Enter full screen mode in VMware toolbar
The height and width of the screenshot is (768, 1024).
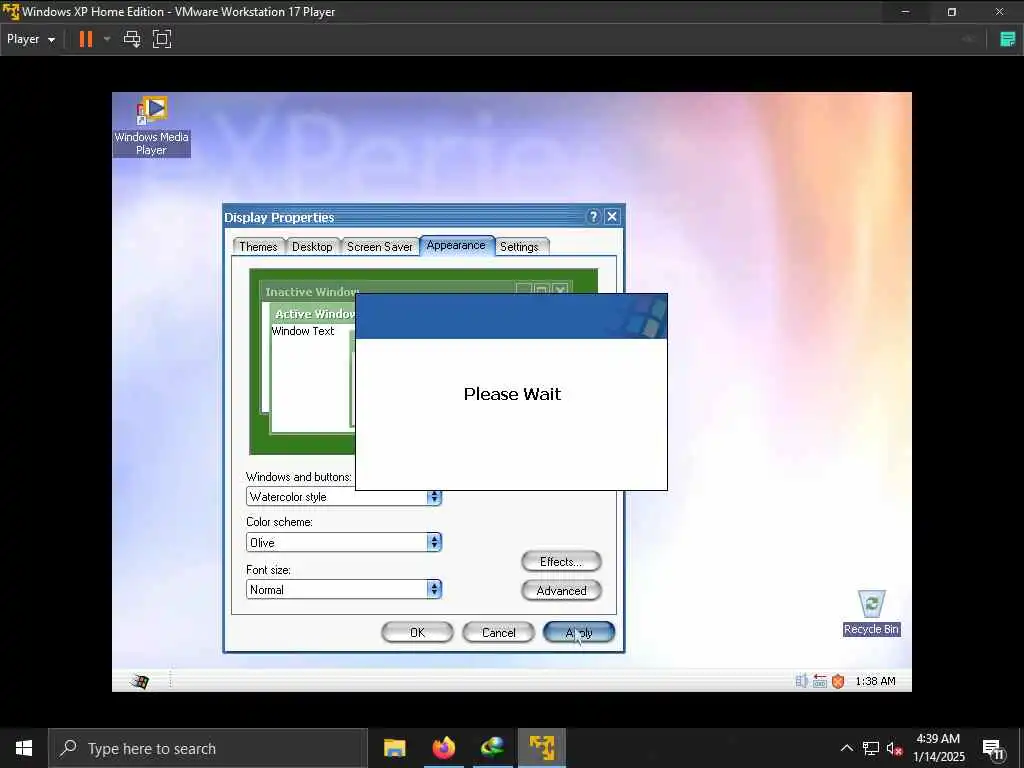[162, 39]
